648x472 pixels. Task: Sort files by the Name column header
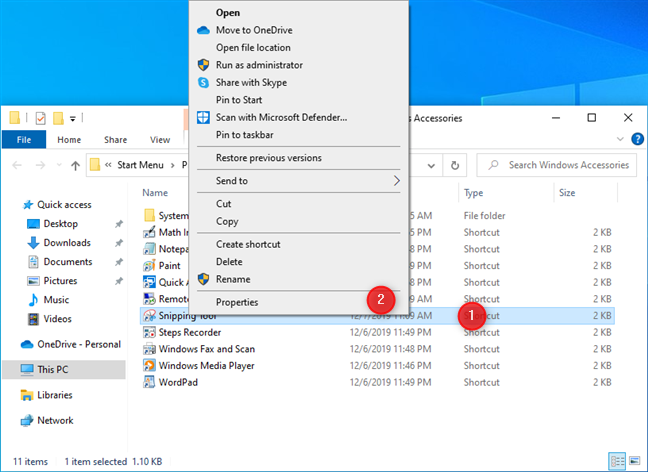click(x=155, y=193)
